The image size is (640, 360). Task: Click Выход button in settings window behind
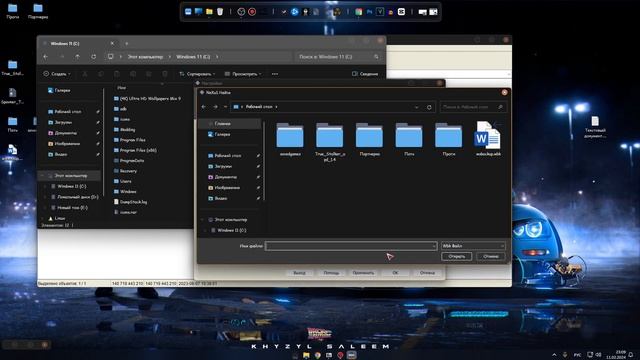pyautogui.click(x=299, y=273)
